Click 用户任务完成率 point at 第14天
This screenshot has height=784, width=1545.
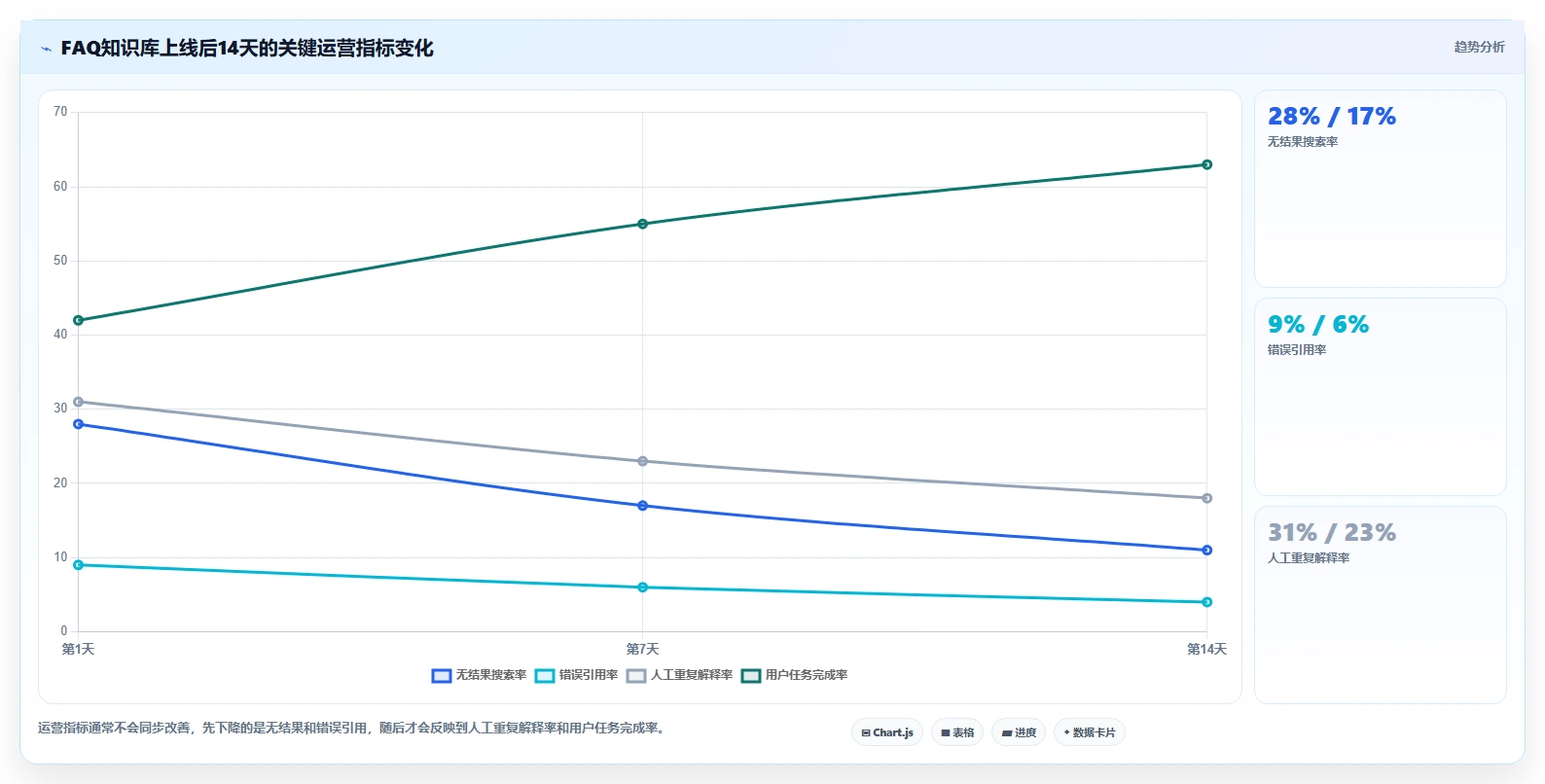click(x=1206, y=164)
